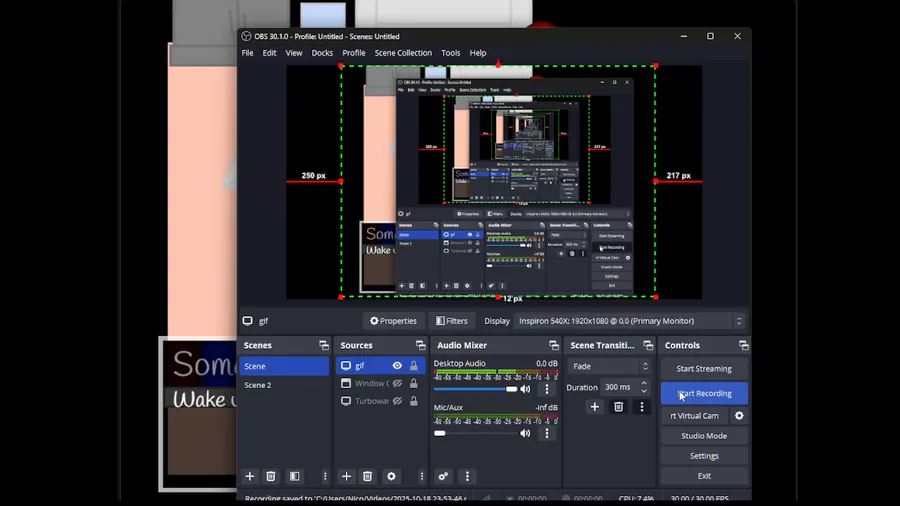Open the File menu
This screenshot has width=900, height=506.
click(247, 53)
